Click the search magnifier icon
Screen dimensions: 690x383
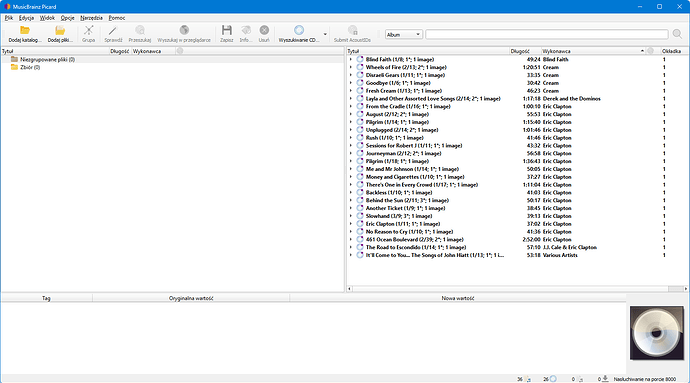point(677,34)
